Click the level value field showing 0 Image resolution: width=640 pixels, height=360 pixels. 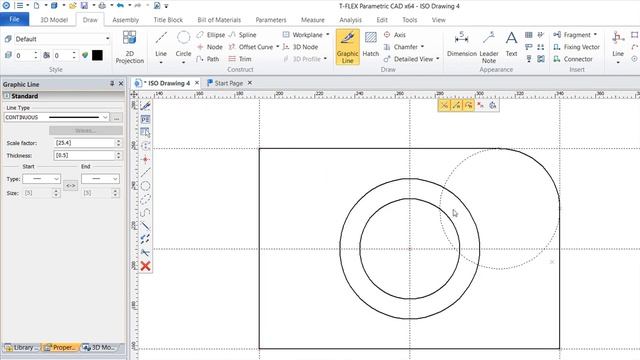(23, 55)
